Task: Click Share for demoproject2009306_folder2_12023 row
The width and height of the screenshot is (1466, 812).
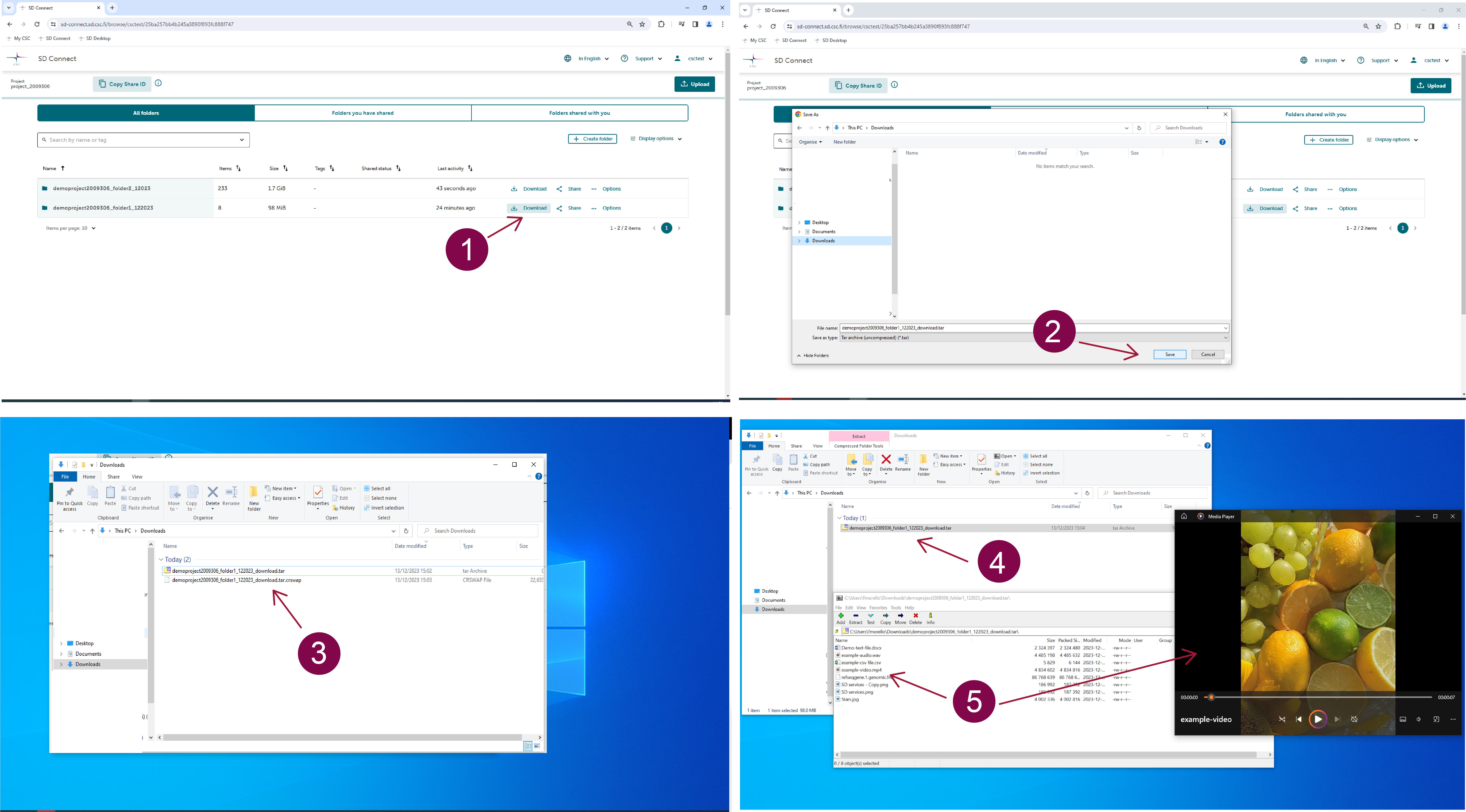Action: (569, 189)
